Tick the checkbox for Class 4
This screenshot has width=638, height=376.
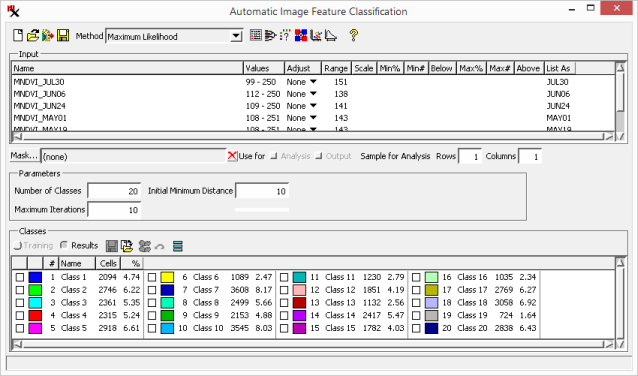[x=20, y=315]
